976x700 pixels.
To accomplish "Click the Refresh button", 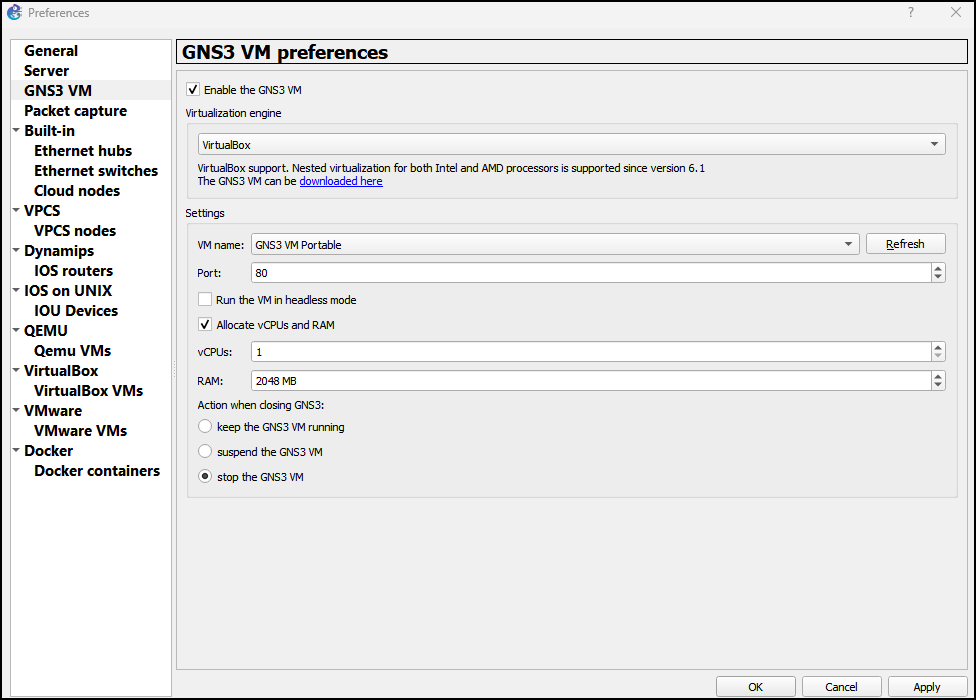I will (x=906, y=244).
